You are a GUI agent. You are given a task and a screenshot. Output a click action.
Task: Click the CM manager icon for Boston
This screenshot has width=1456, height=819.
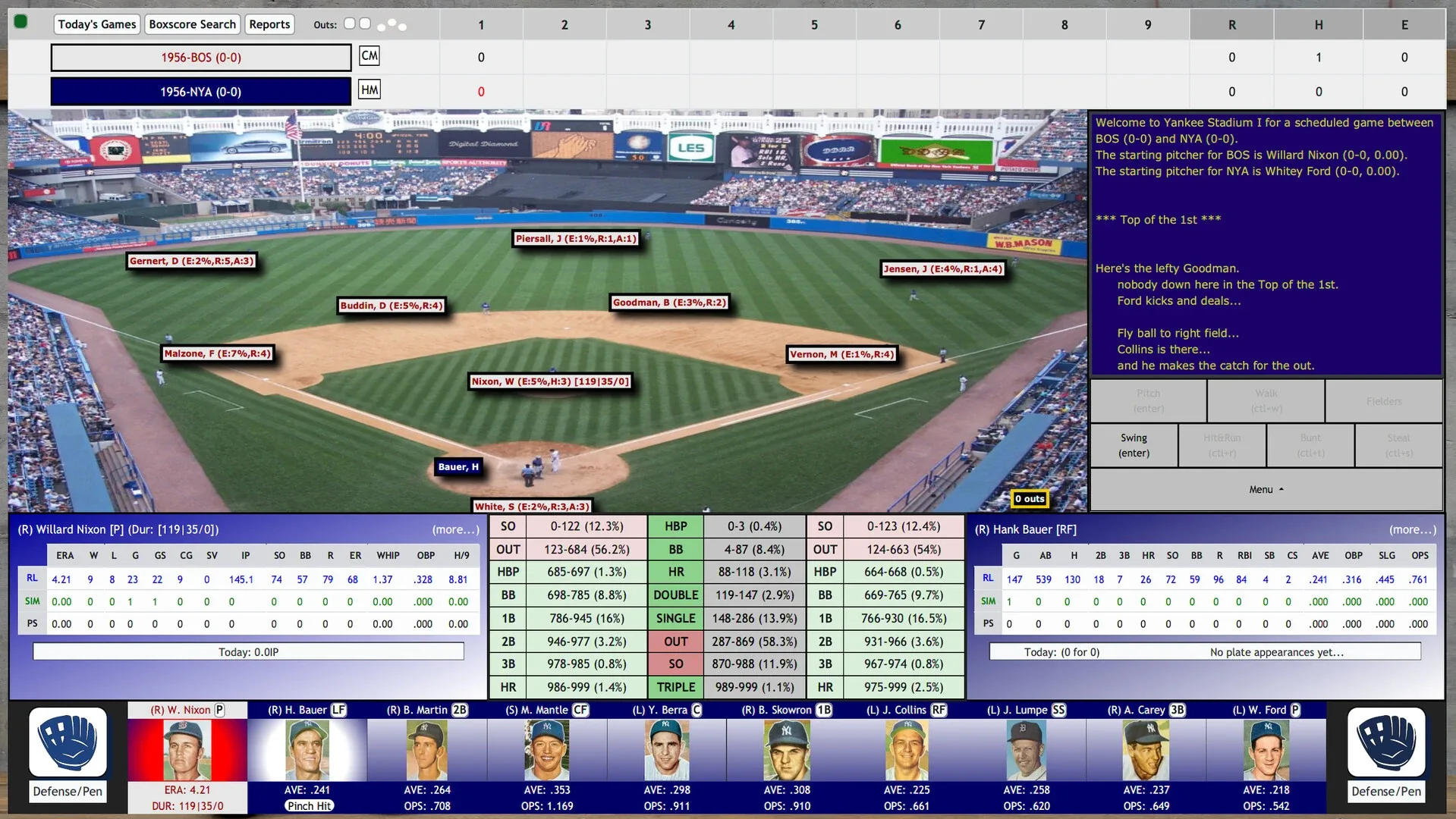[x=370, y=56]
